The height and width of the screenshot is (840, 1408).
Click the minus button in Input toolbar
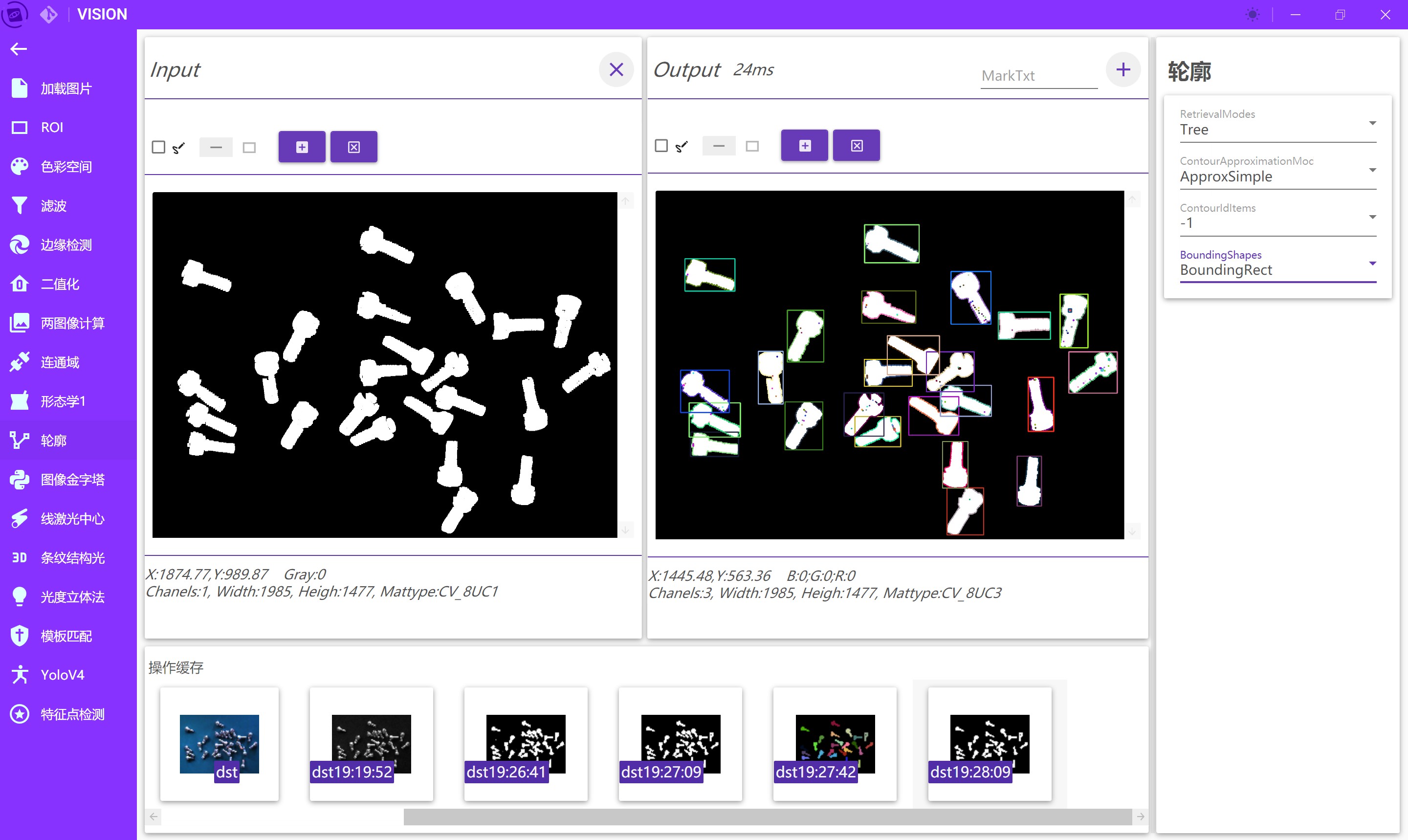click(x=216, y=148)
